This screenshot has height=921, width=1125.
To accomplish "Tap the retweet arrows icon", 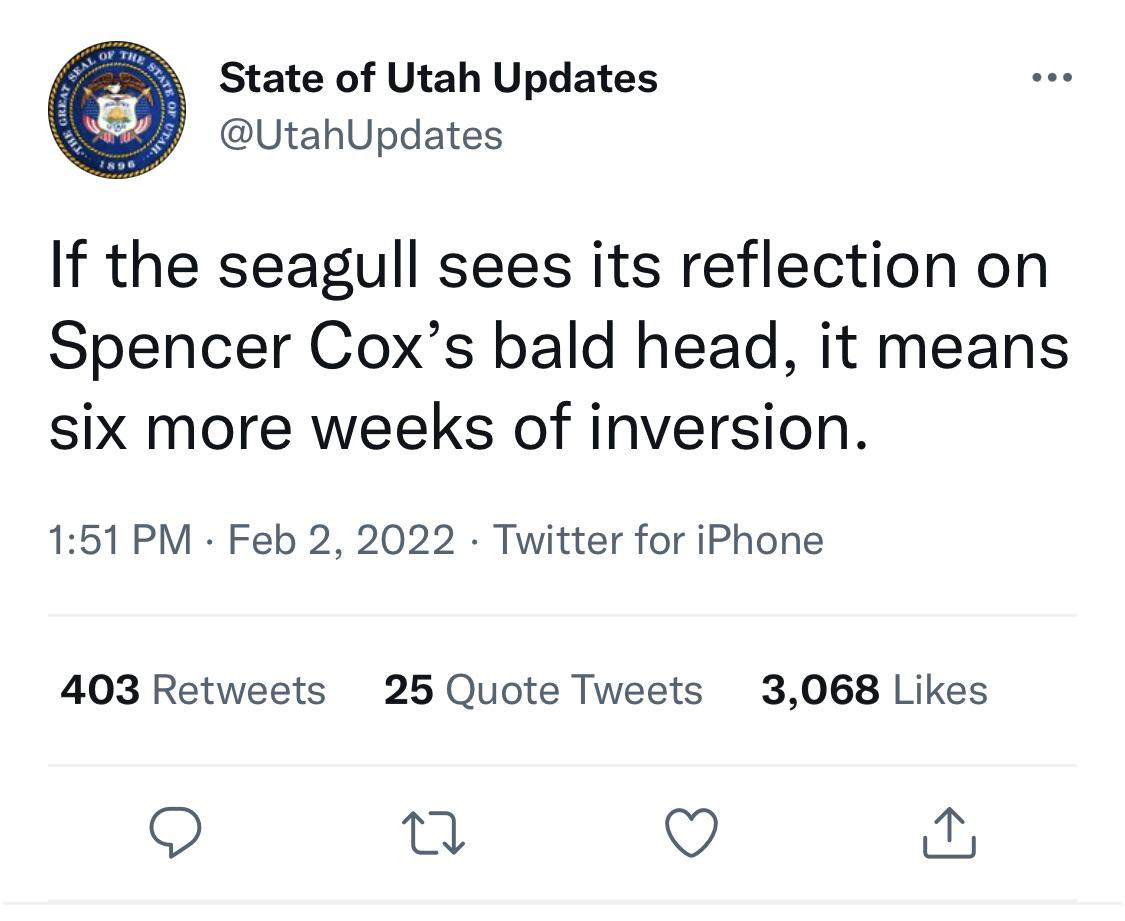I will click(433, 833).
